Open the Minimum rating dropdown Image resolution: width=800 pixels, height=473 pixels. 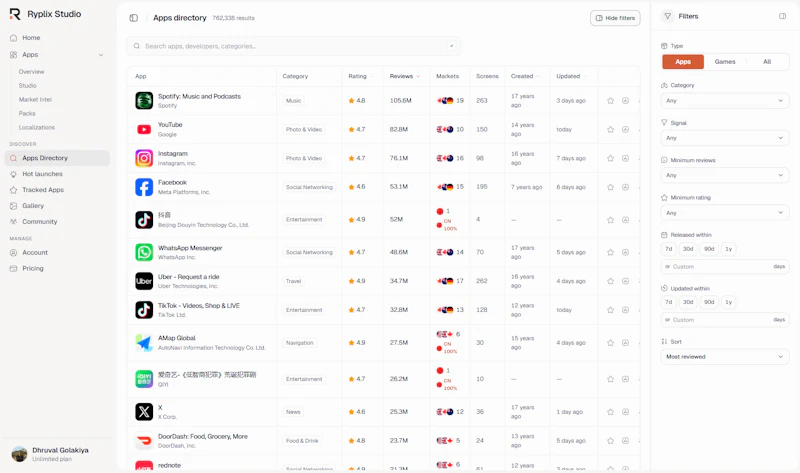(724, 213)
